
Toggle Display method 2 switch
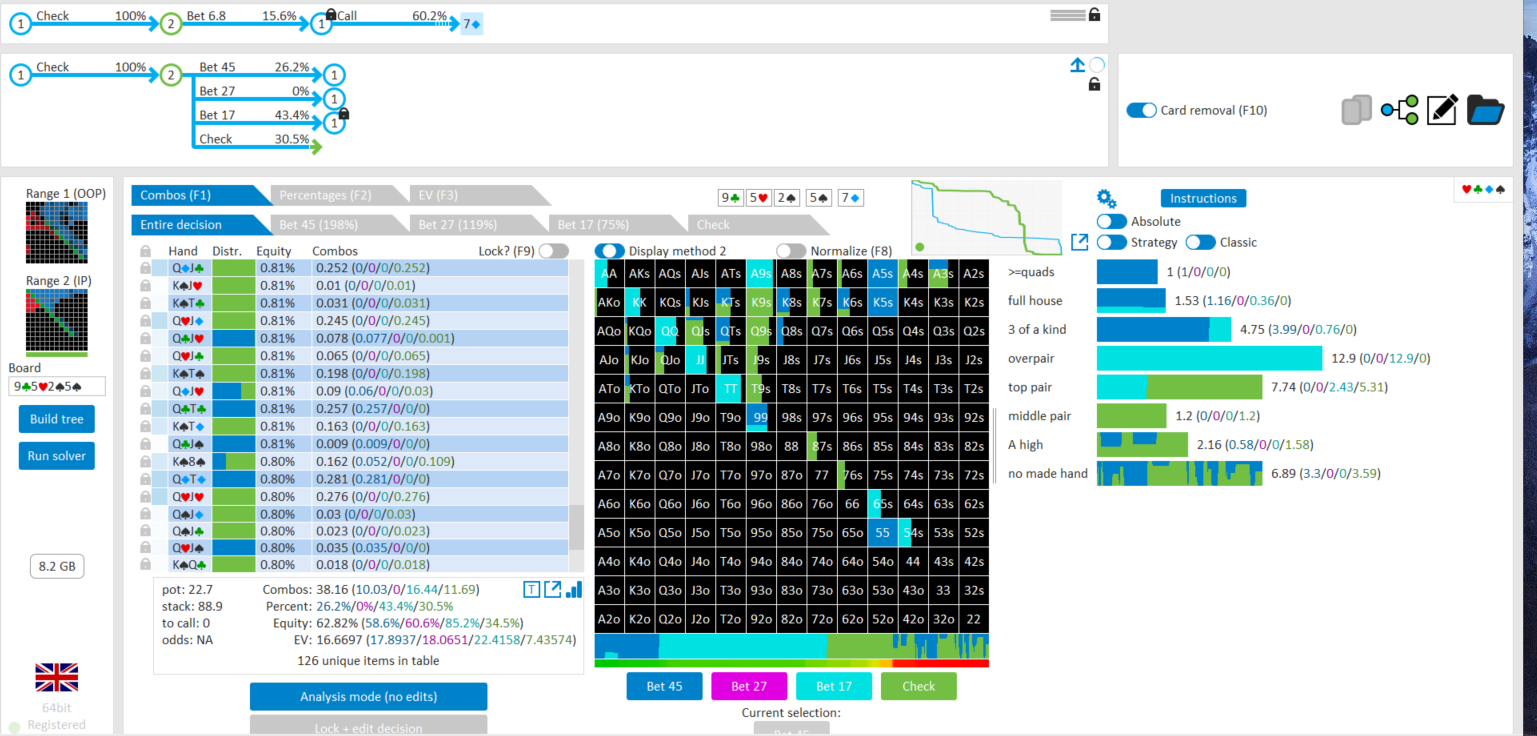coord(610,250)
